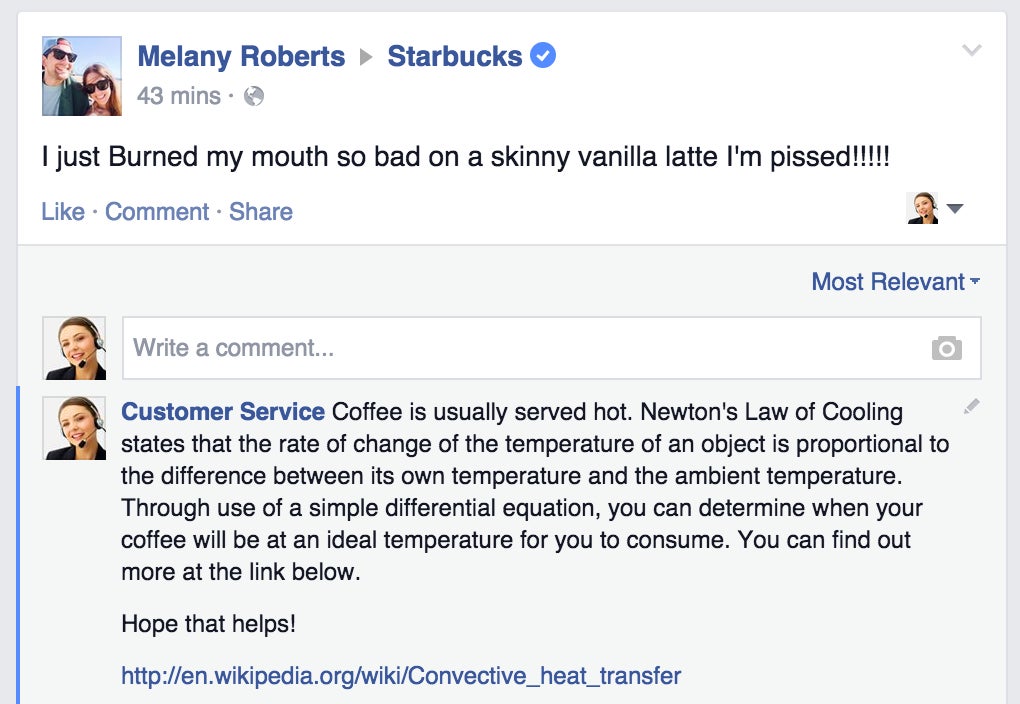Viewport: 1020px width, 704px height.
Task: Click the globe public privacy icon
Action: (x=254, y=96)
